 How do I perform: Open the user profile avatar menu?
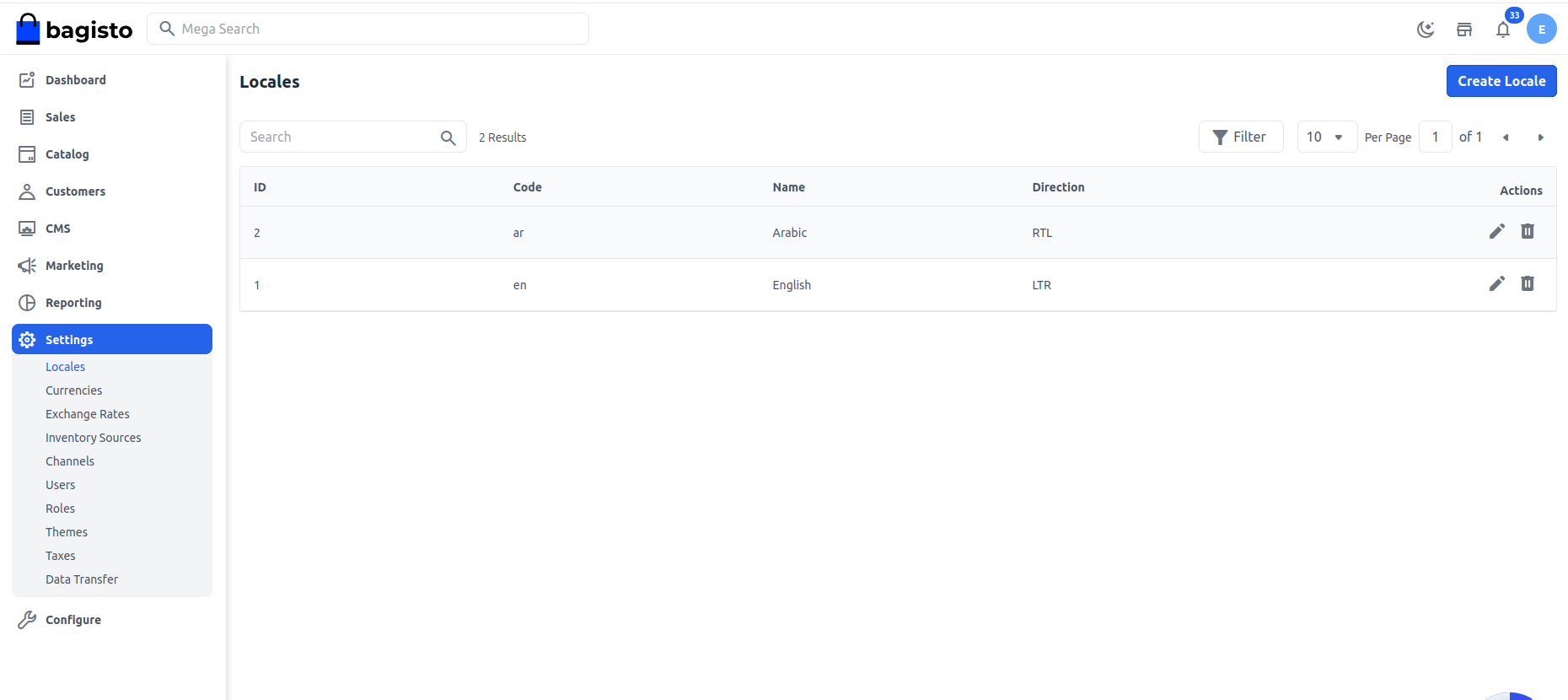click(1541, 30)
